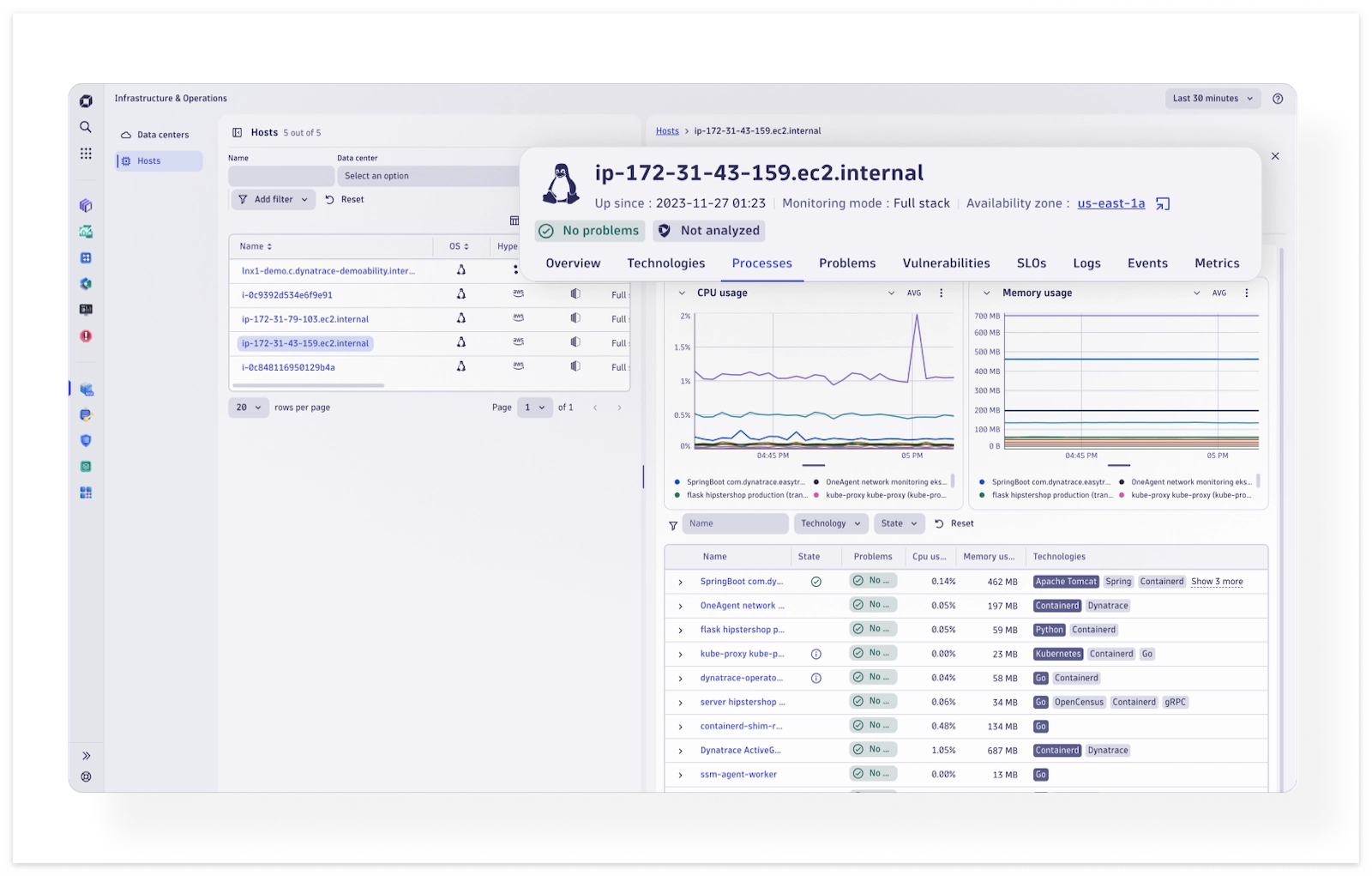Open Last 30 minutes timeframe dropdown

coord(1213,99)
